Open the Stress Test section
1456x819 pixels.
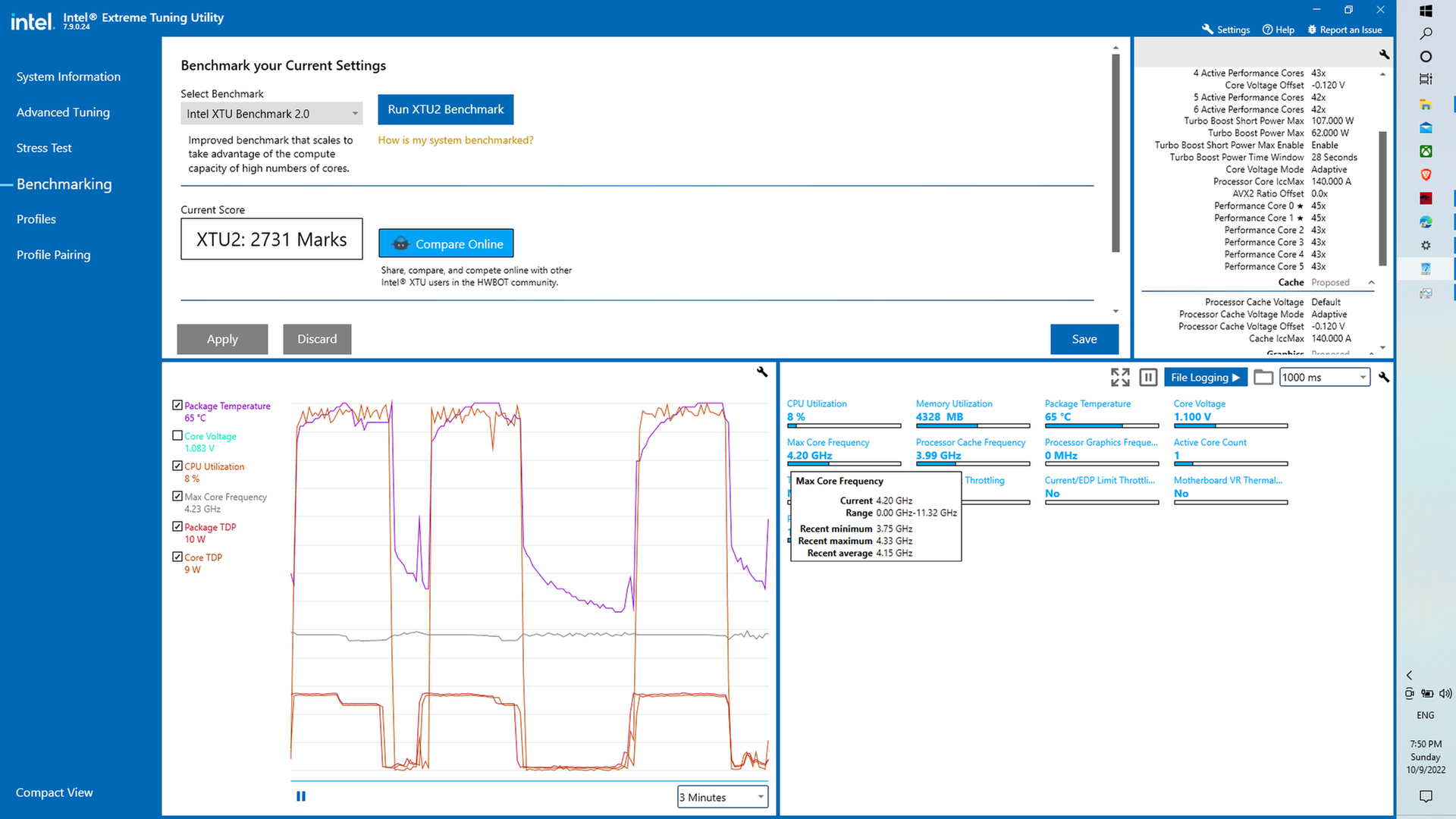pos(44,148)
